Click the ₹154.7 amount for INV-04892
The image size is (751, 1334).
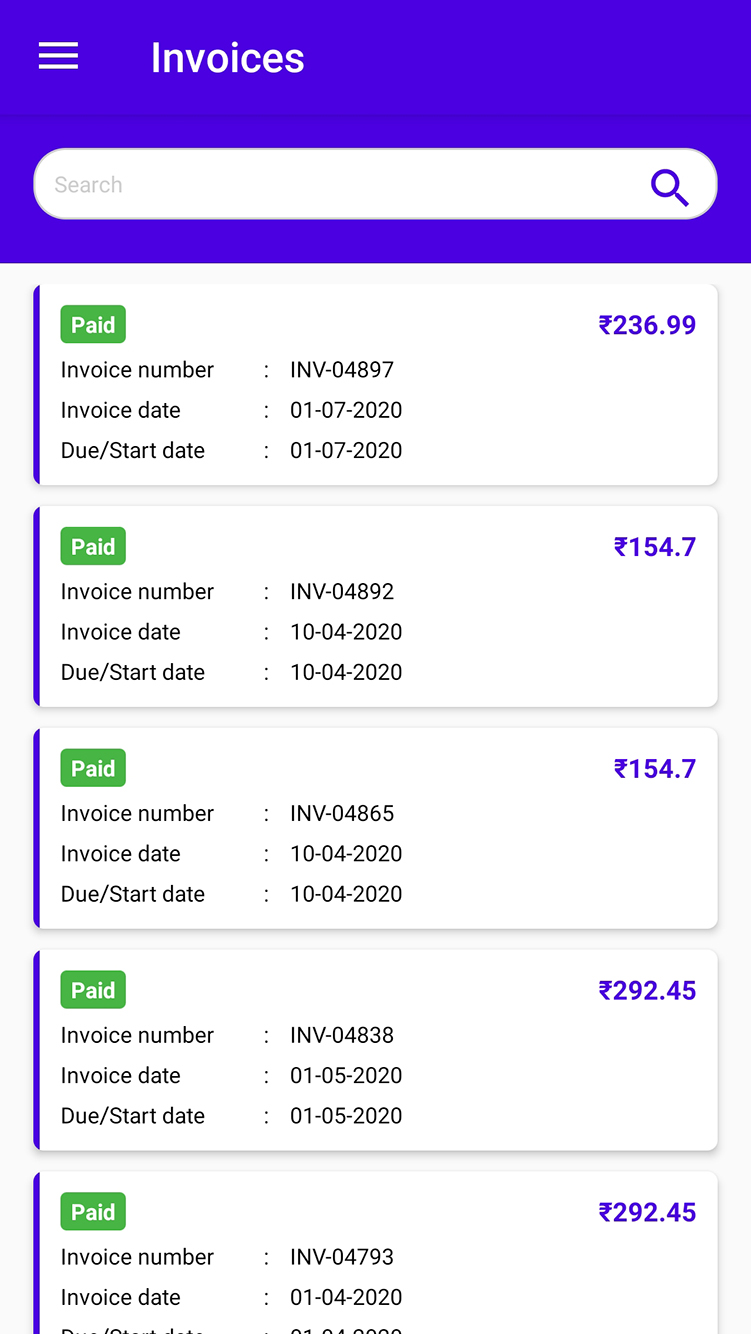point(654,547)
